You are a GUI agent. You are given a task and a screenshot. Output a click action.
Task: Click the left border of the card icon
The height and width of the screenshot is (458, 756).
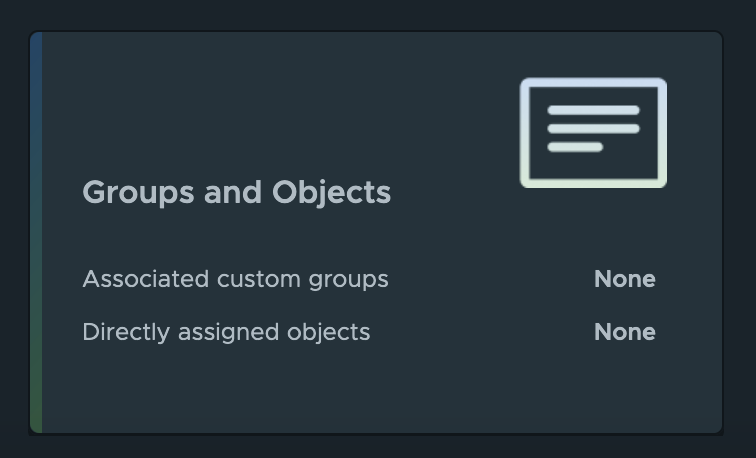point(523,133)
